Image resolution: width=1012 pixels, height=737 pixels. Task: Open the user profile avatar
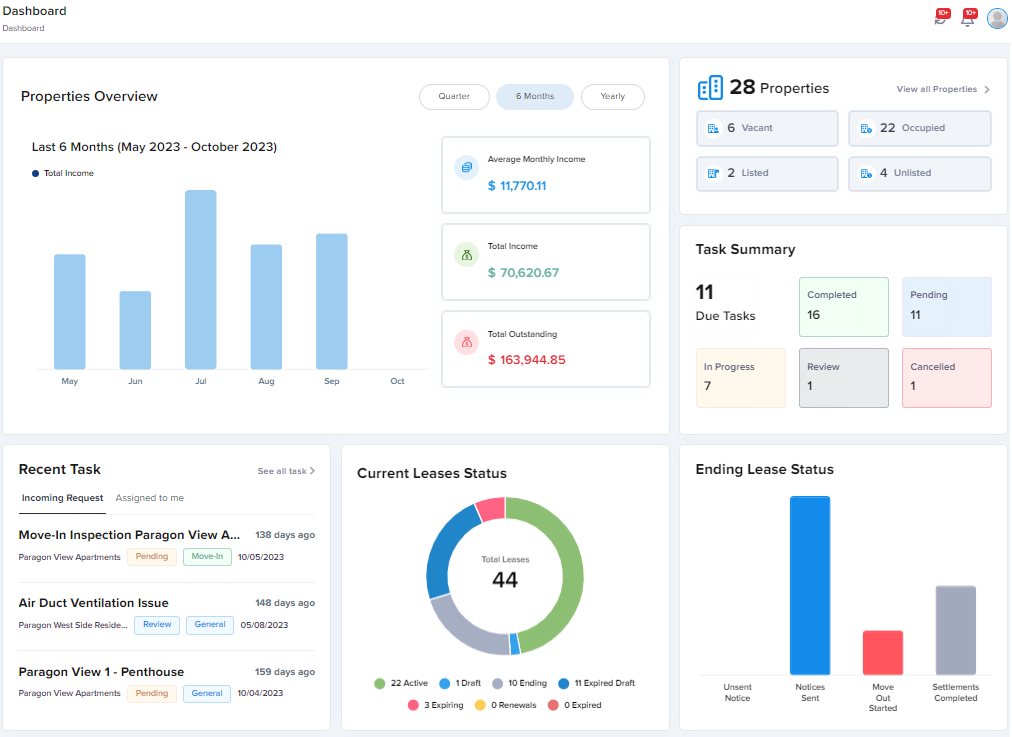pyautogui.click(x=997, y=19)
